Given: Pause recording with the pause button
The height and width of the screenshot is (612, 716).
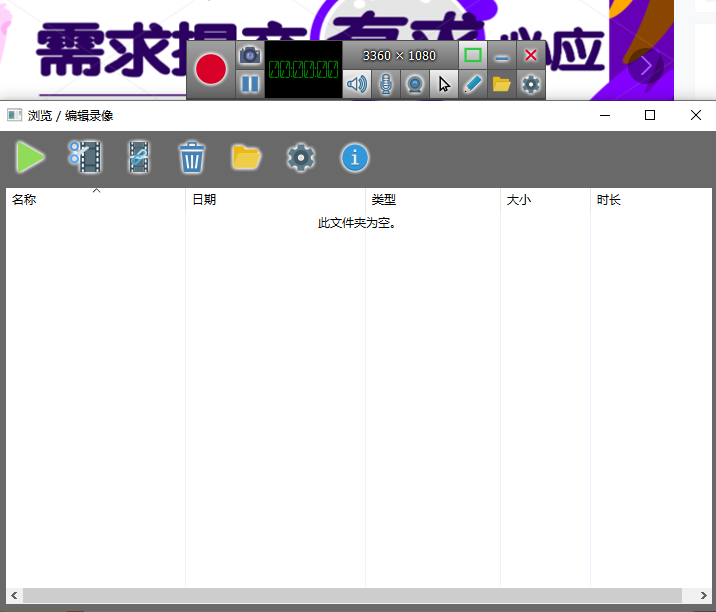Looking at the screenshot, I should [x=250, y=84].
